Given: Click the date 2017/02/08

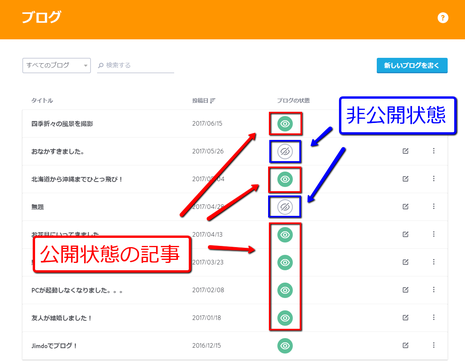Looking at the screenshot, I should point(208,290).
